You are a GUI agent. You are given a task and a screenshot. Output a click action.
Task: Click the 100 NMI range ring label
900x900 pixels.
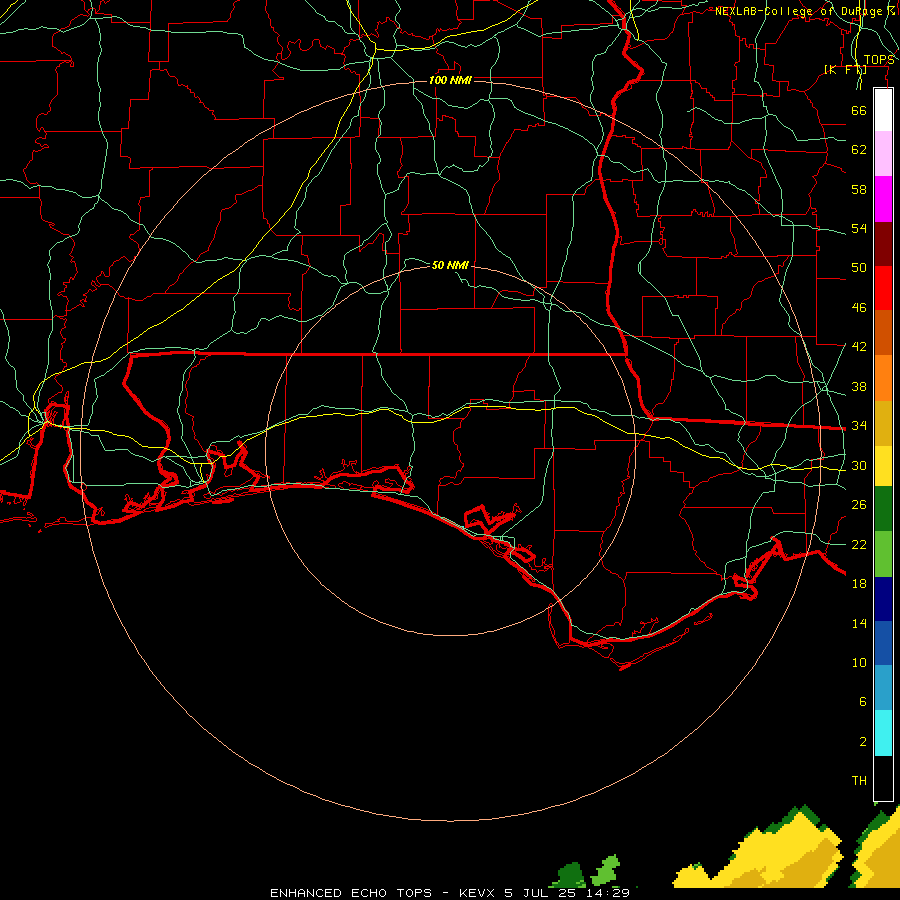(450, 80)
